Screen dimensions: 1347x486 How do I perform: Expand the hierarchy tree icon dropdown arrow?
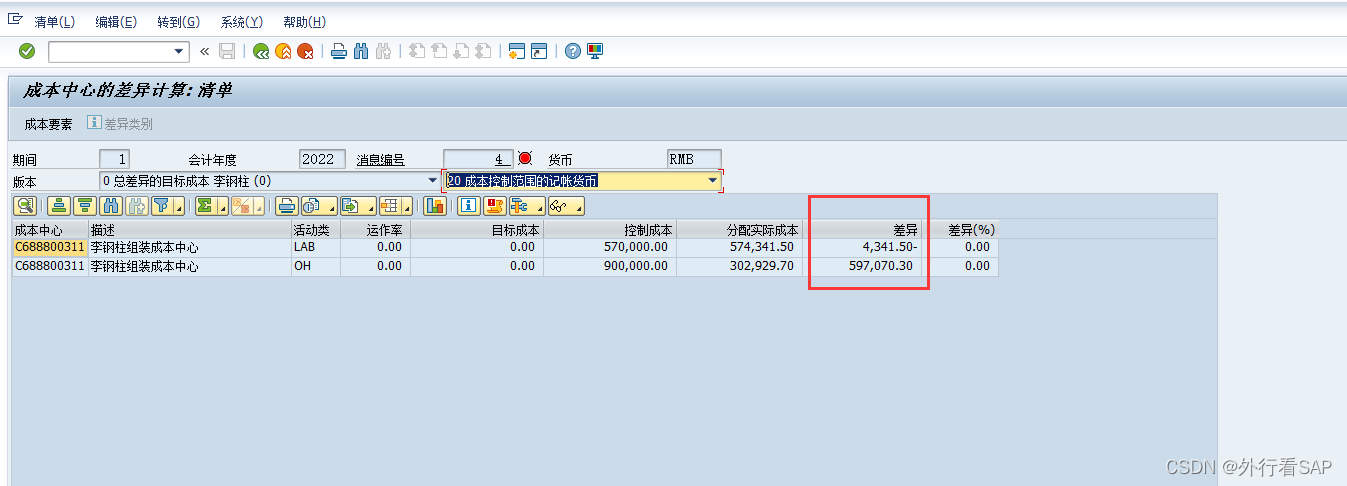point(539,206)
